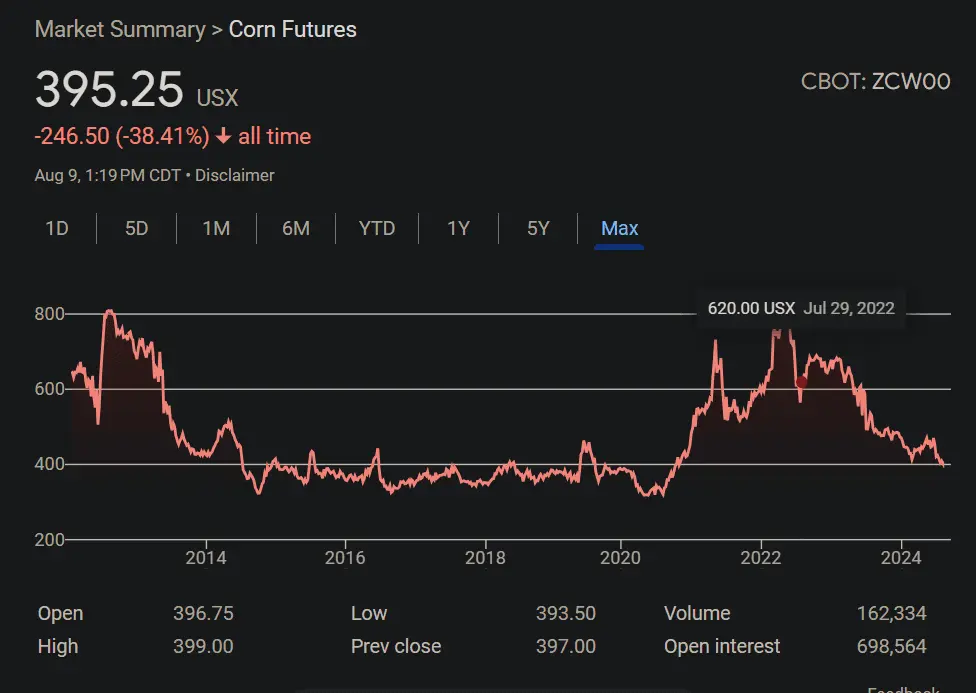Click the Open interest figure 698,564
The image size is (976, 693).
pos(890,646)
